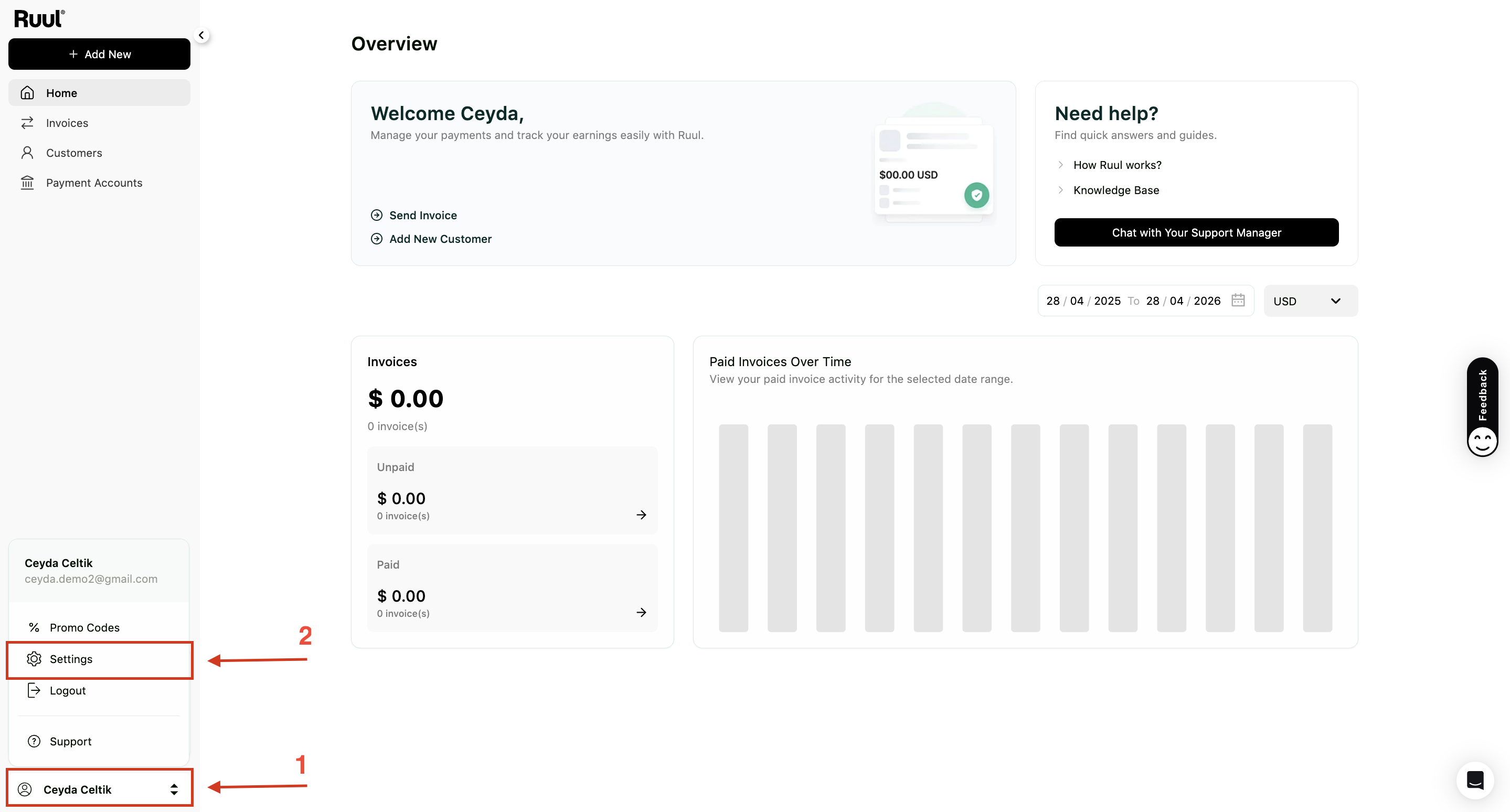Click the Send Invoice arrow-circle icon
The width and height of the screenshot is (1510, 812).
(376, 215)
